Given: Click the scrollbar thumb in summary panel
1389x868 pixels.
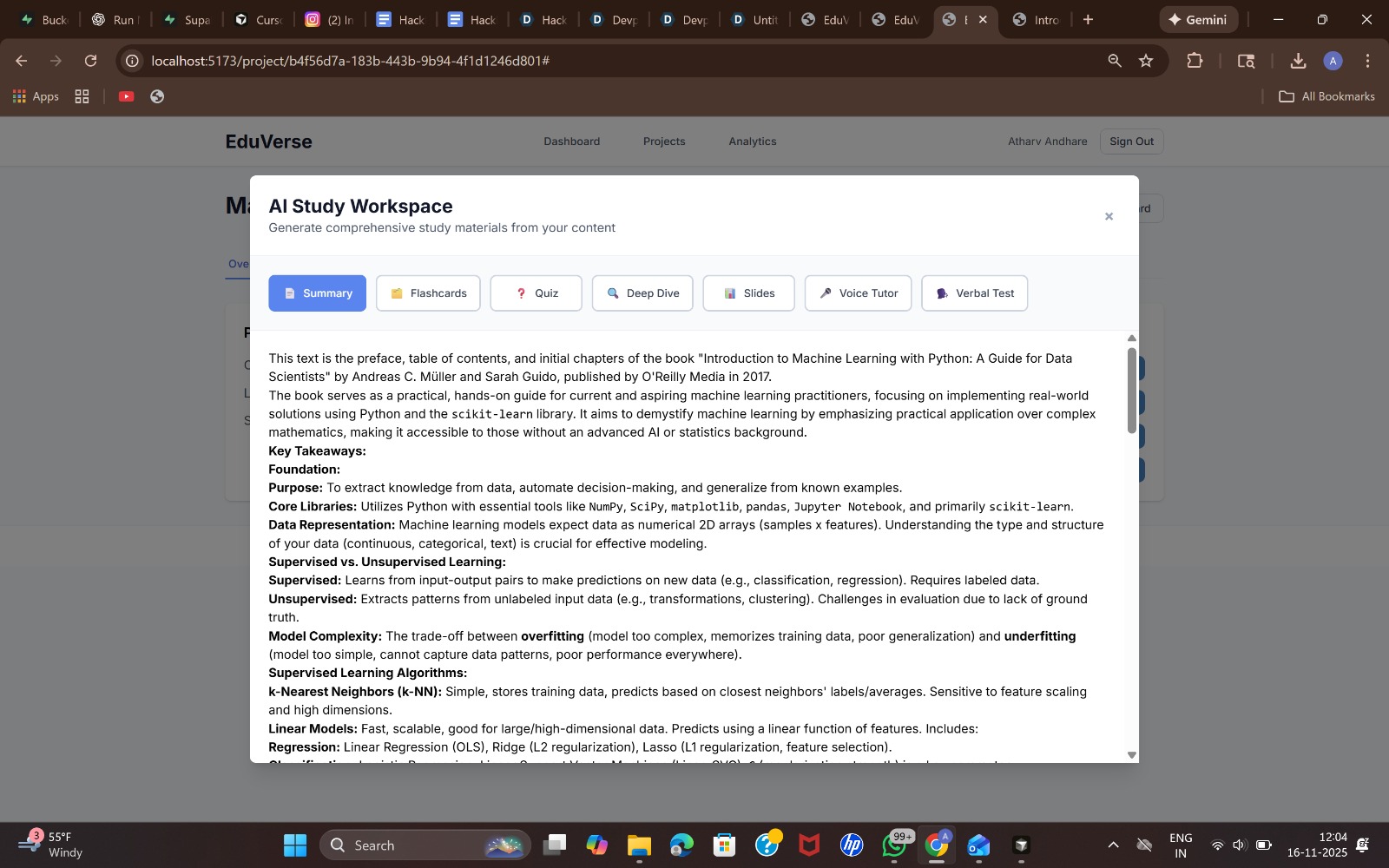Looking at the screenshot, I should point(1131,391).
